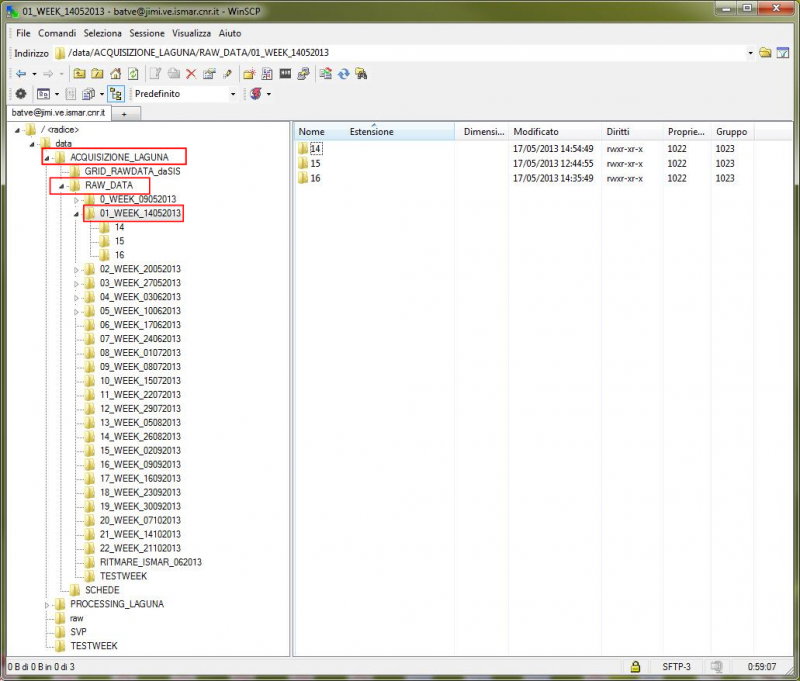Sort files by Dimensi... column header

coord(482,132)
